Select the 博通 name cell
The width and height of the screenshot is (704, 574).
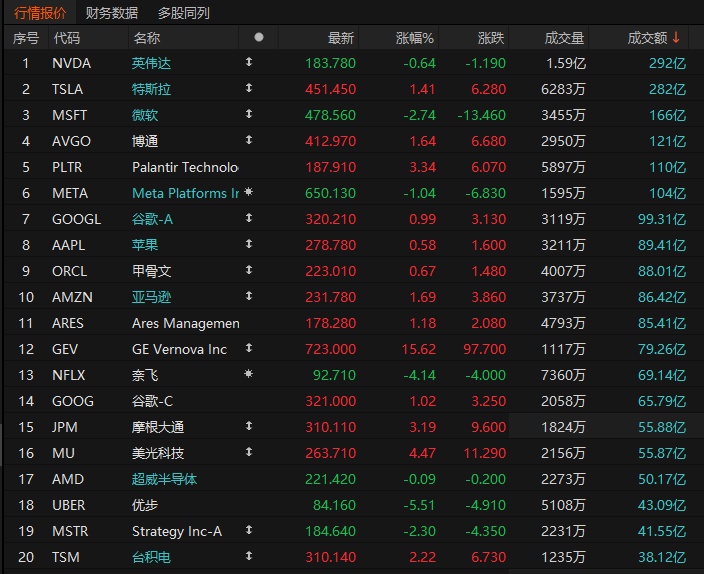[145, 141]
